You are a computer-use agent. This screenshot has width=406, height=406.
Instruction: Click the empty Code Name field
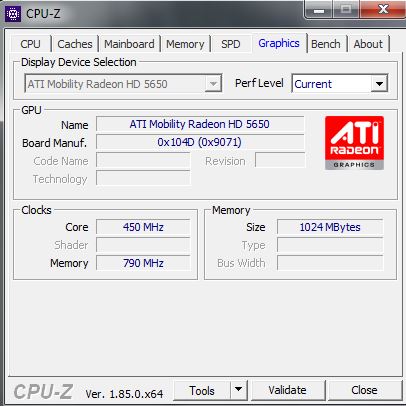click(143, 160)
